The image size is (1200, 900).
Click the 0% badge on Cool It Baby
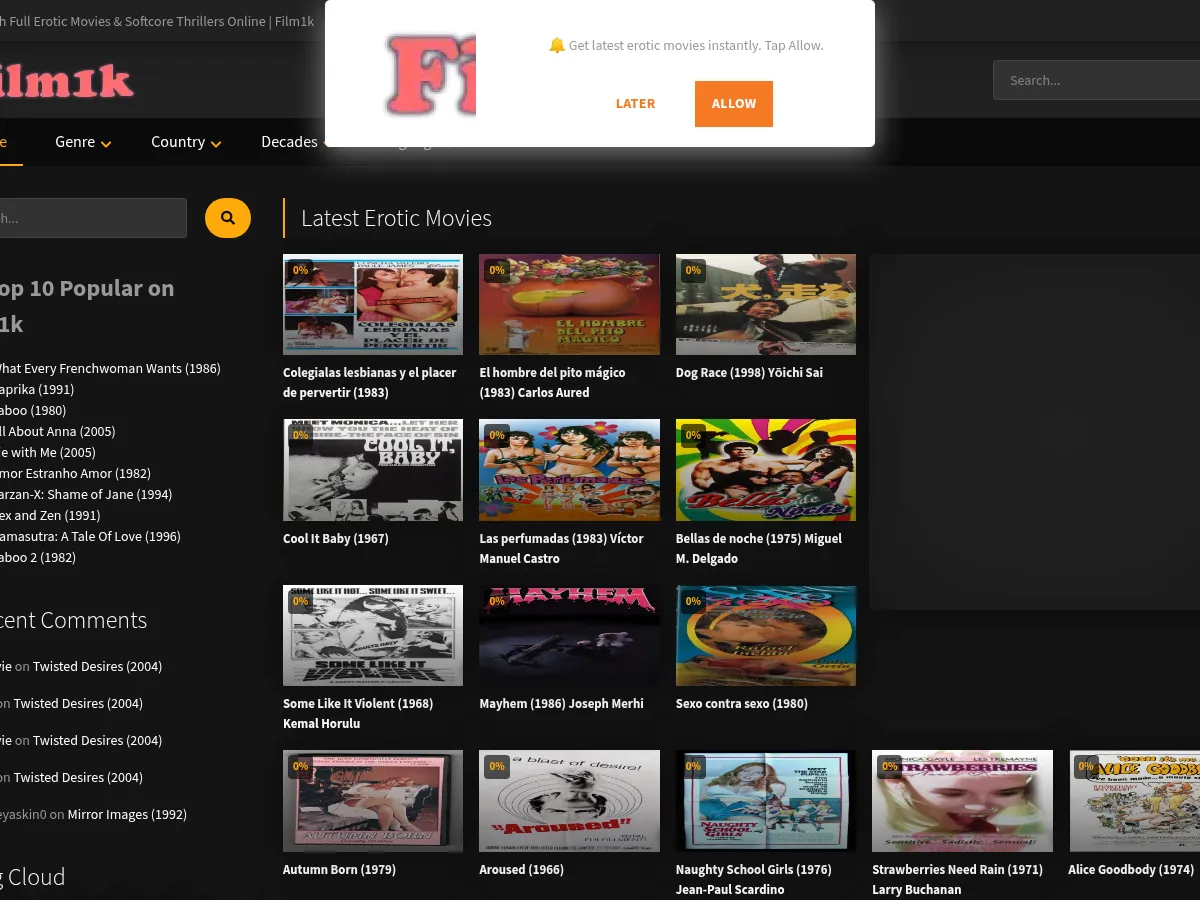click(300, 435)
